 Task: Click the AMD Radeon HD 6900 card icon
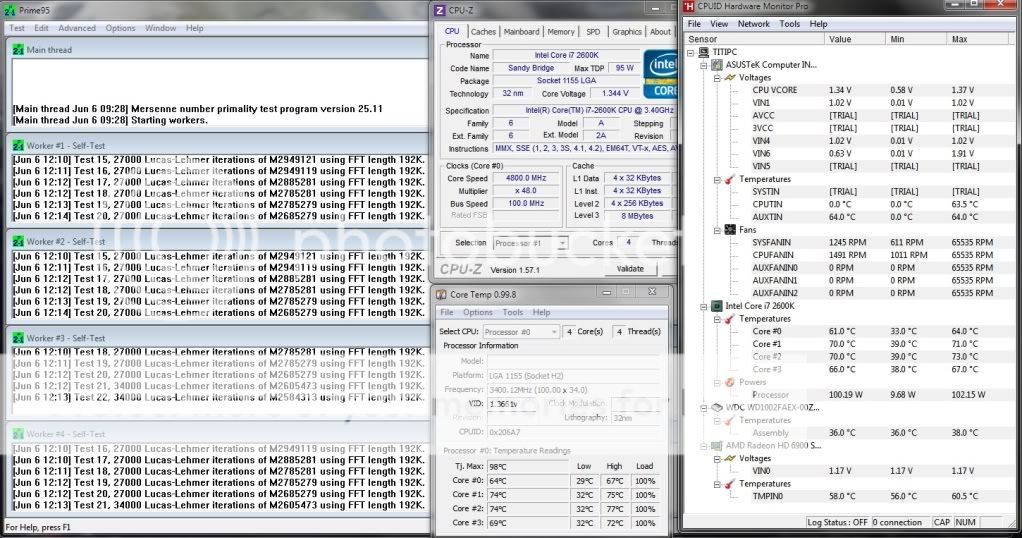point(717,446)
